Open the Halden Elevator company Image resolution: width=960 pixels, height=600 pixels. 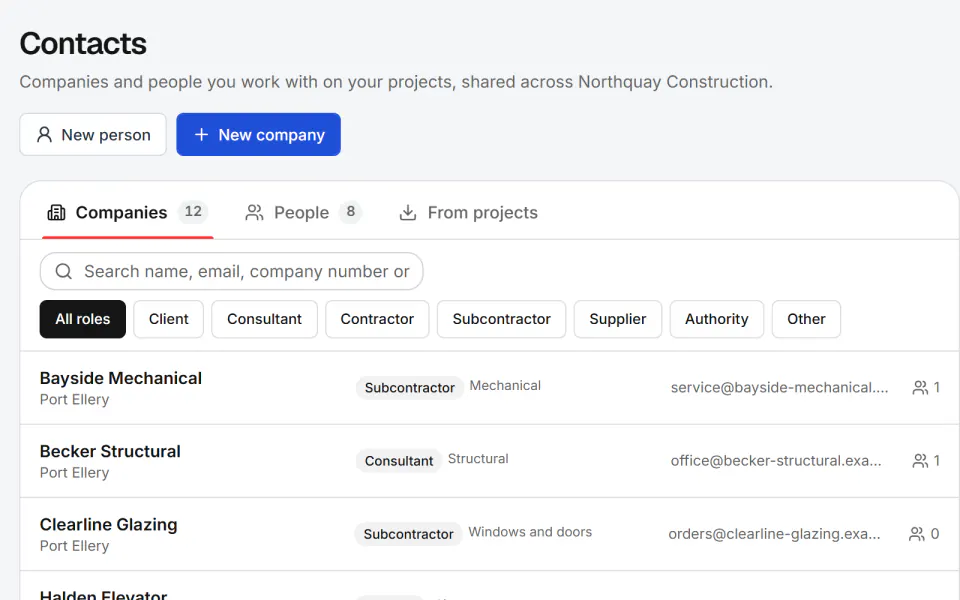click(490, 587)
